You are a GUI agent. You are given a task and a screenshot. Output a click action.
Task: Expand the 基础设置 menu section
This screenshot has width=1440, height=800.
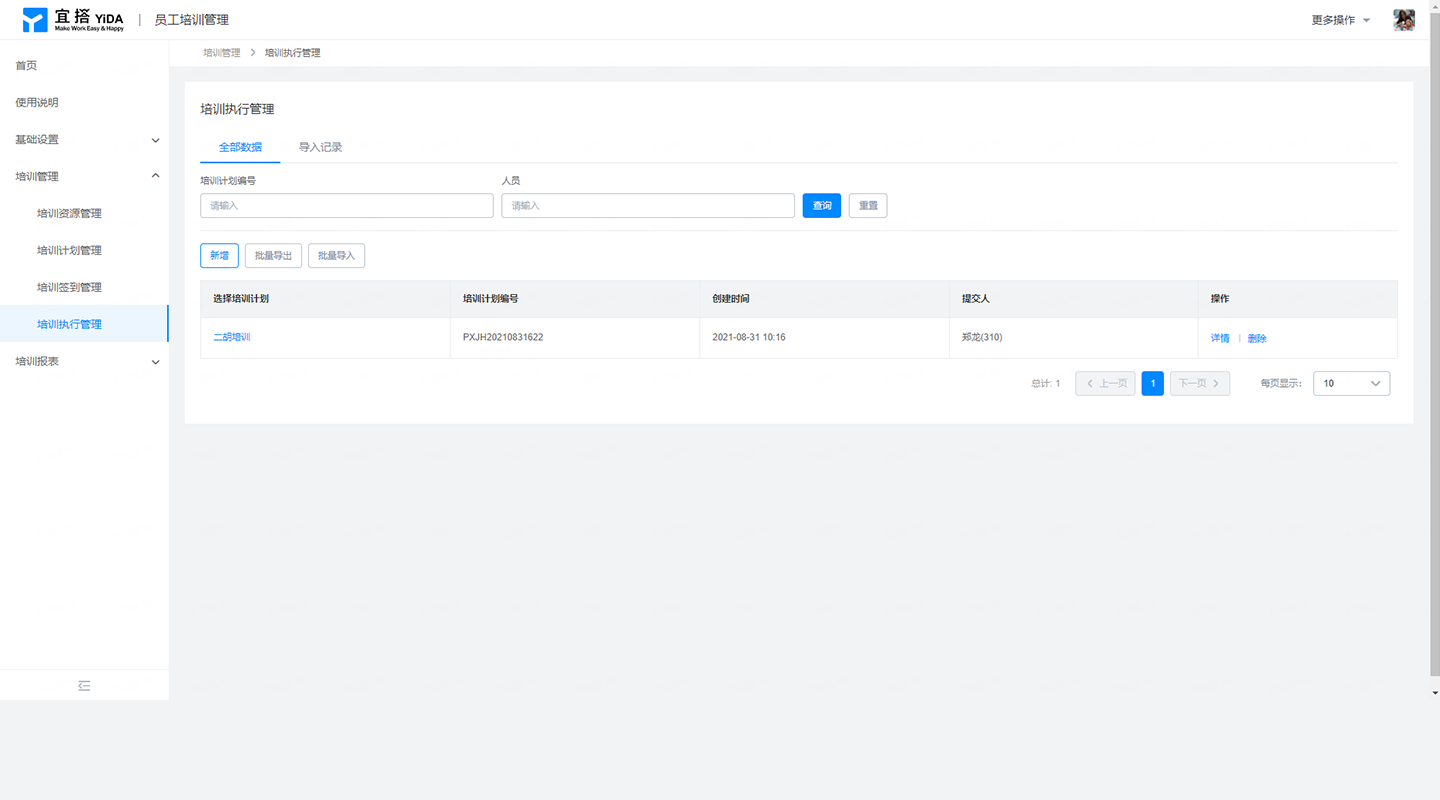click(x=84, y=139)
